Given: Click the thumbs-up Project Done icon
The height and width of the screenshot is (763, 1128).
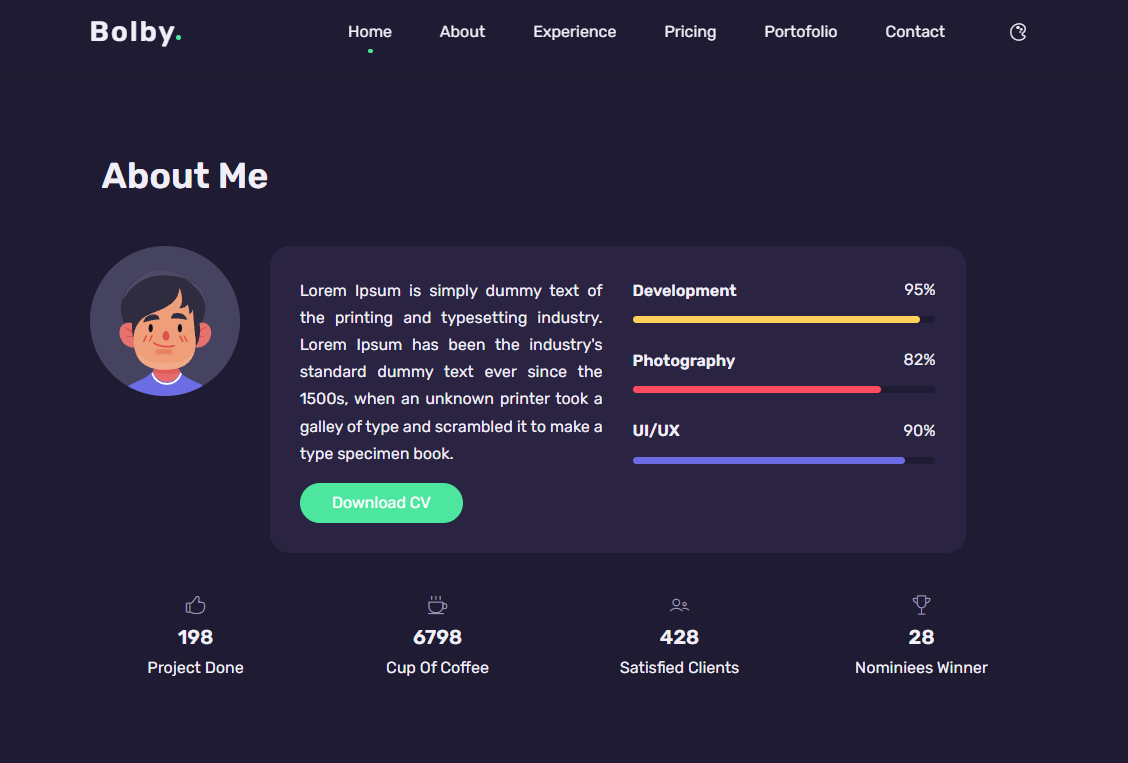Looking at the screenshot, I should click(195, 604).
